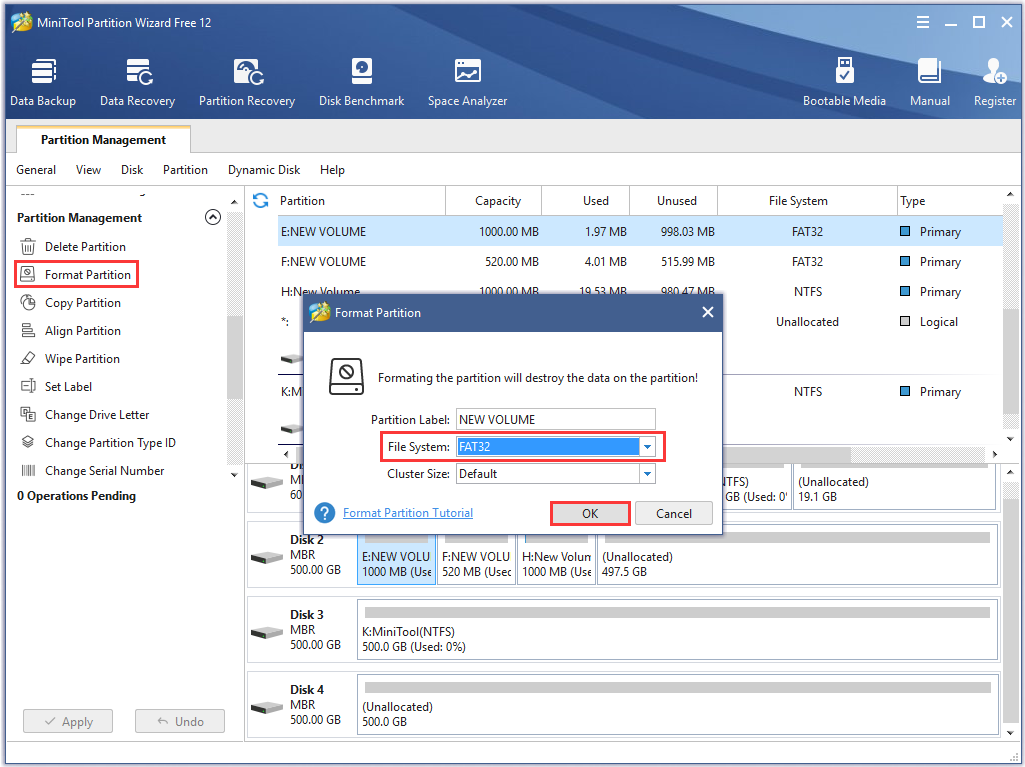Open the Space Analyzer
The image size is (1025, 767).
[x=467, y=82]
